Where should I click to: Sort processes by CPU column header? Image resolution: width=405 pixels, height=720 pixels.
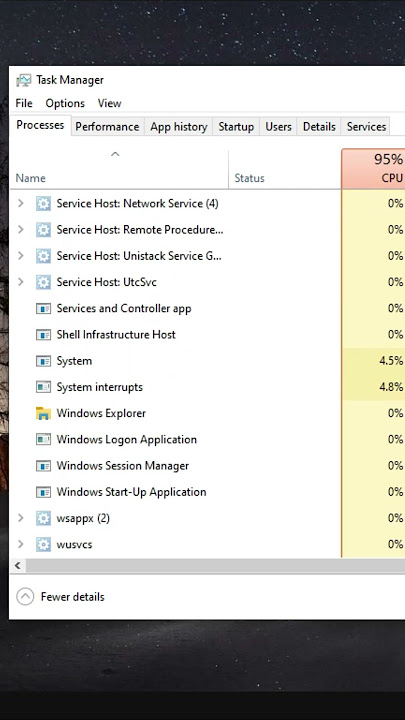tap(373, 169)
